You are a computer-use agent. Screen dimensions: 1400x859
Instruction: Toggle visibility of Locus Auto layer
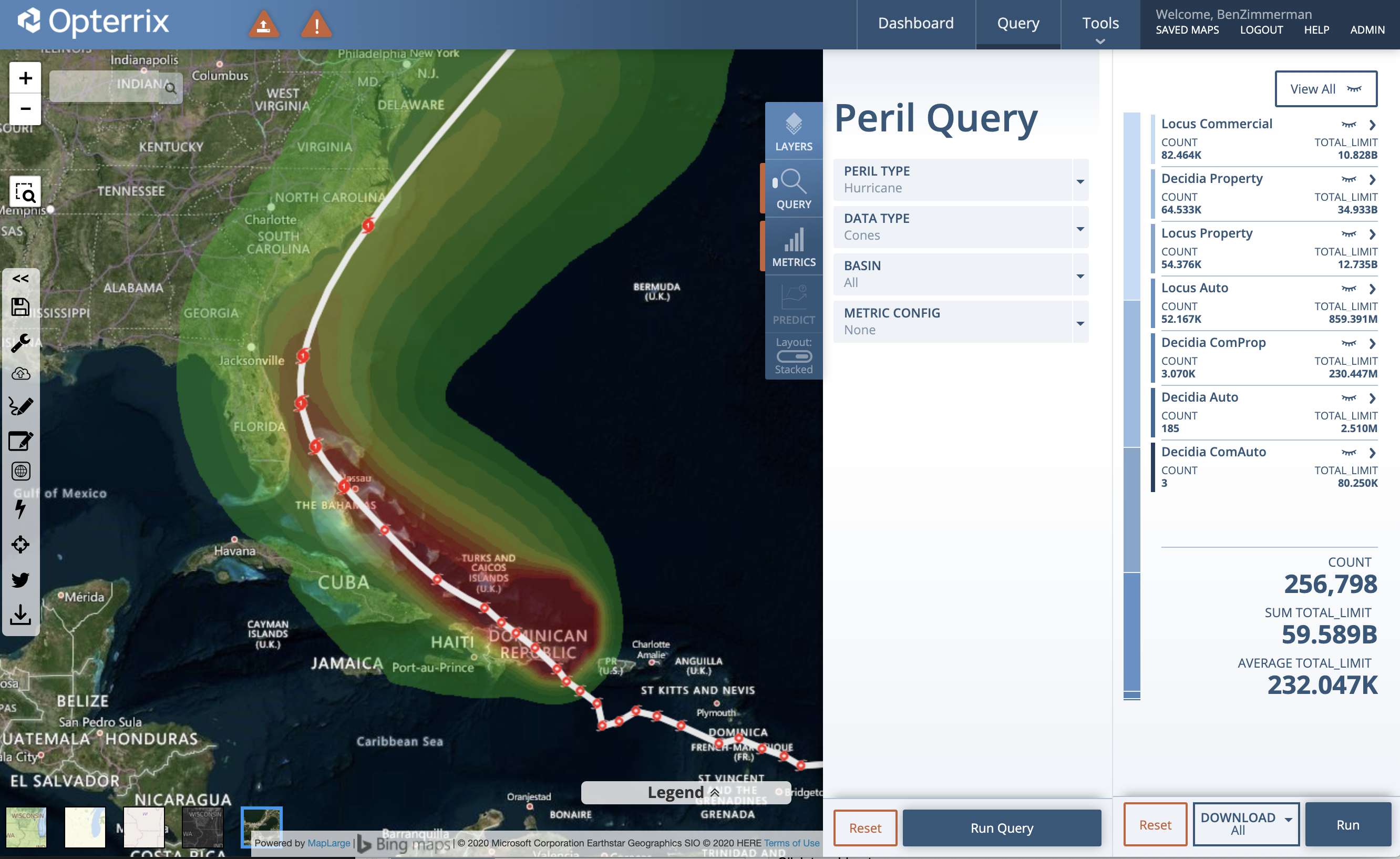coord(1348,288)
